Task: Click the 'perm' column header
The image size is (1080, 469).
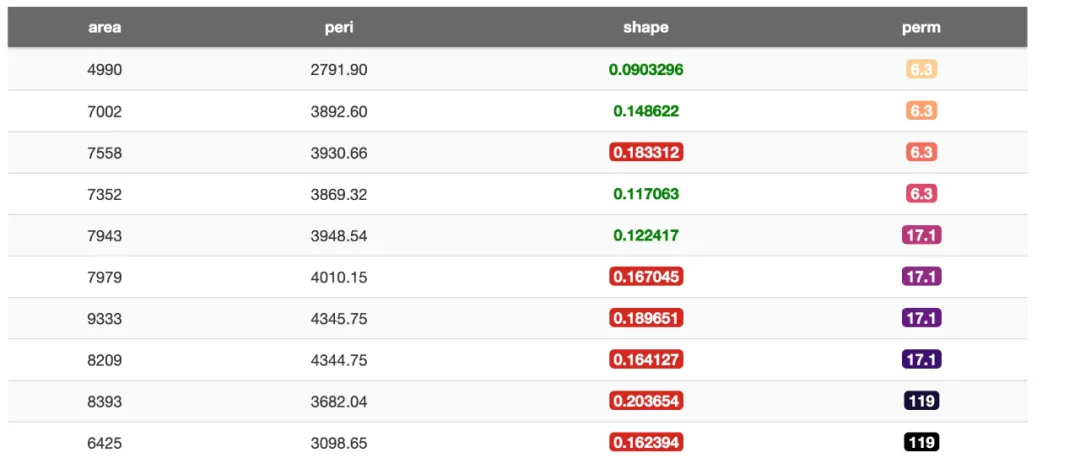Action: point(921,28)
